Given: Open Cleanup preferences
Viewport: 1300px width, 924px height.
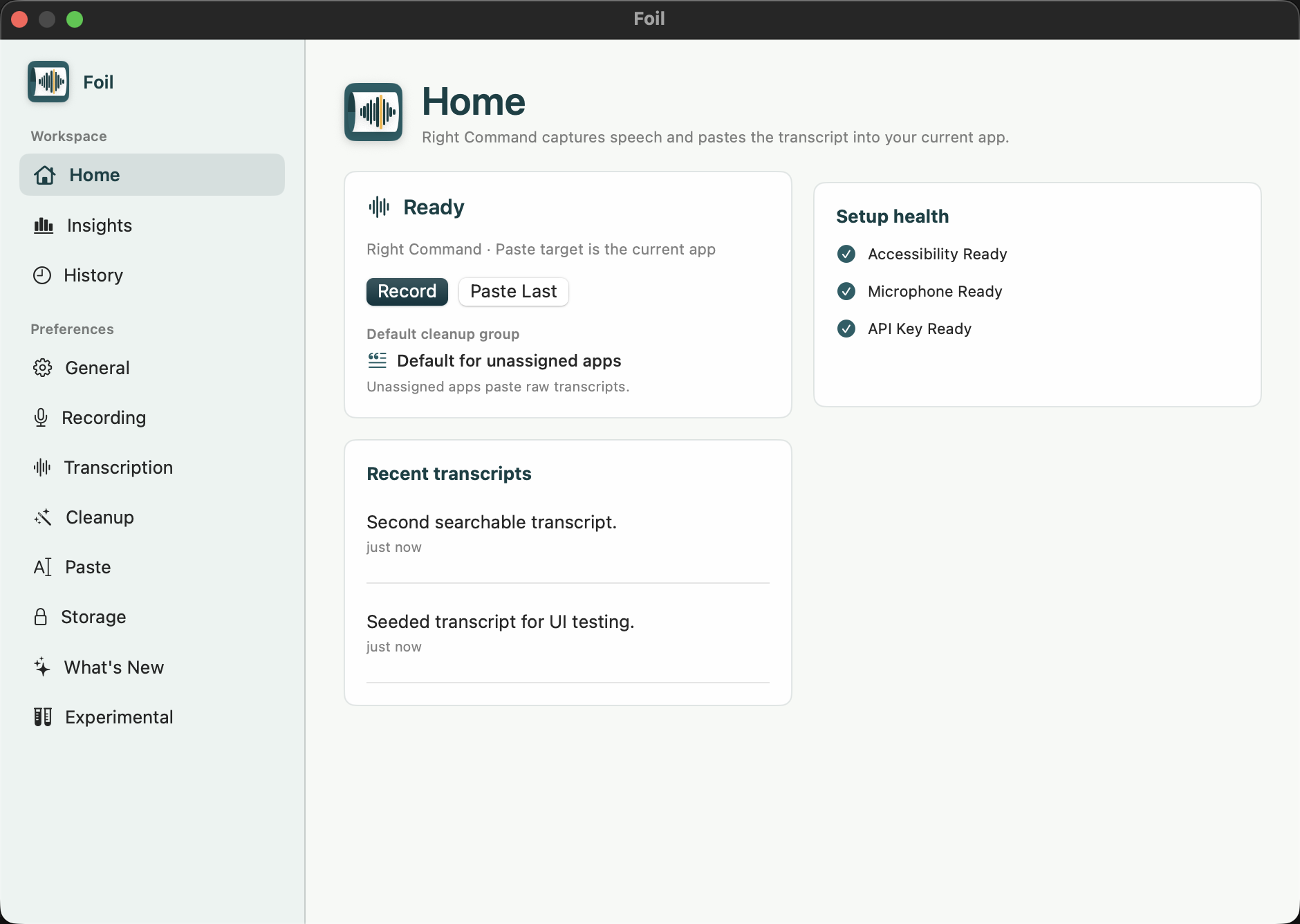Looking at the screenshot, I should pos(152,517).
